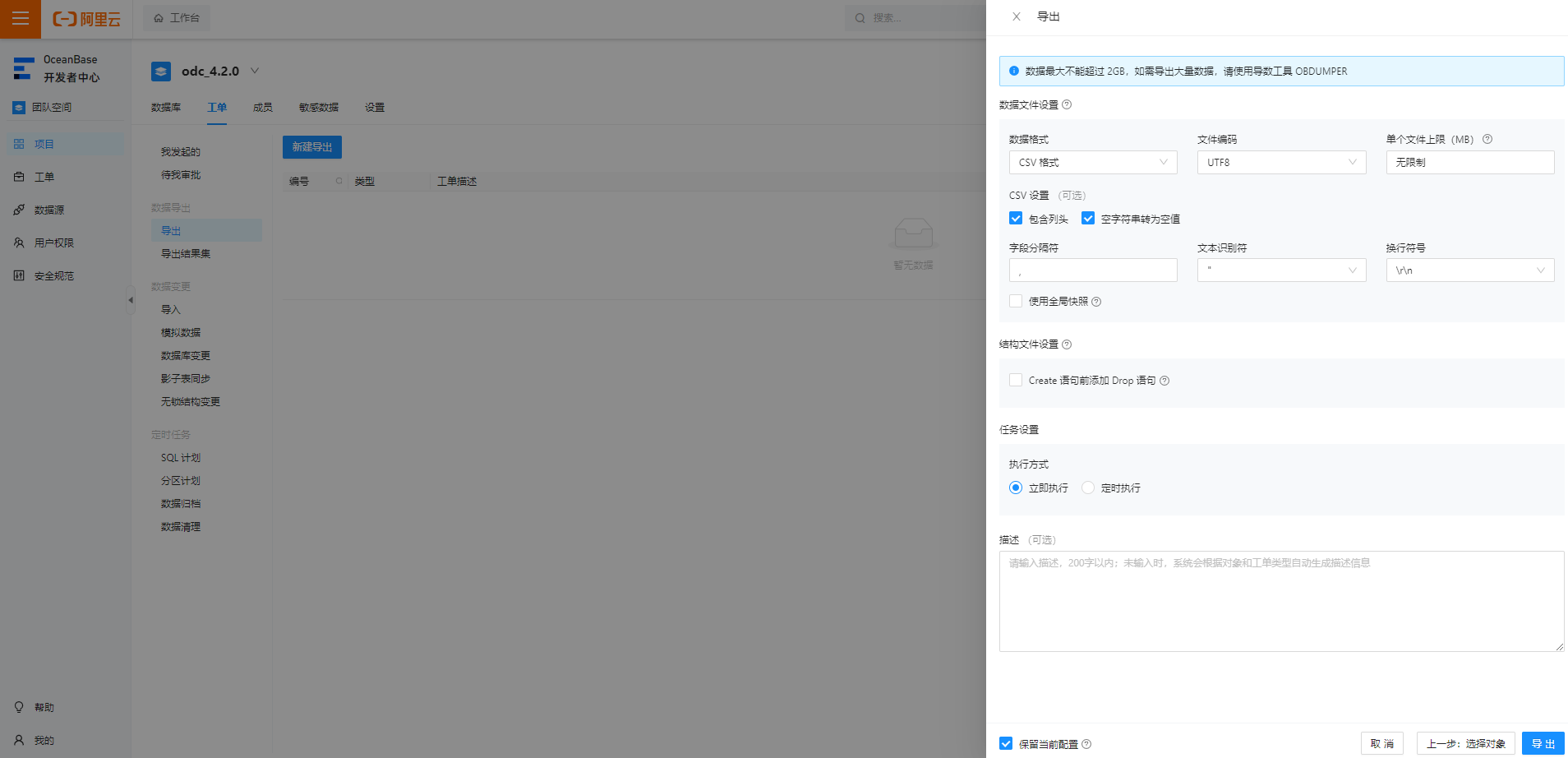Select the 定时执行 radio button

tap(1088, 488)
